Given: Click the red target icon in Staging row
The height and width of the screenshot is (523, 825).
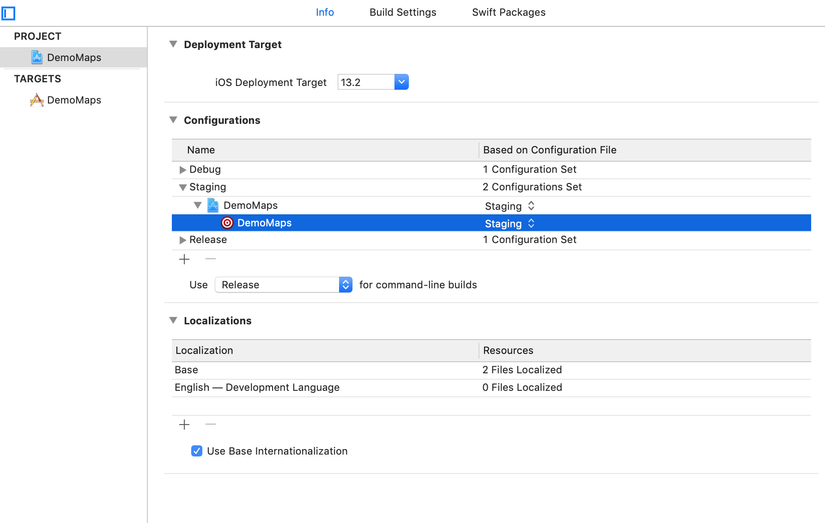Looking at the screenshot, I should pyautogui.click(x=227, y=223).
